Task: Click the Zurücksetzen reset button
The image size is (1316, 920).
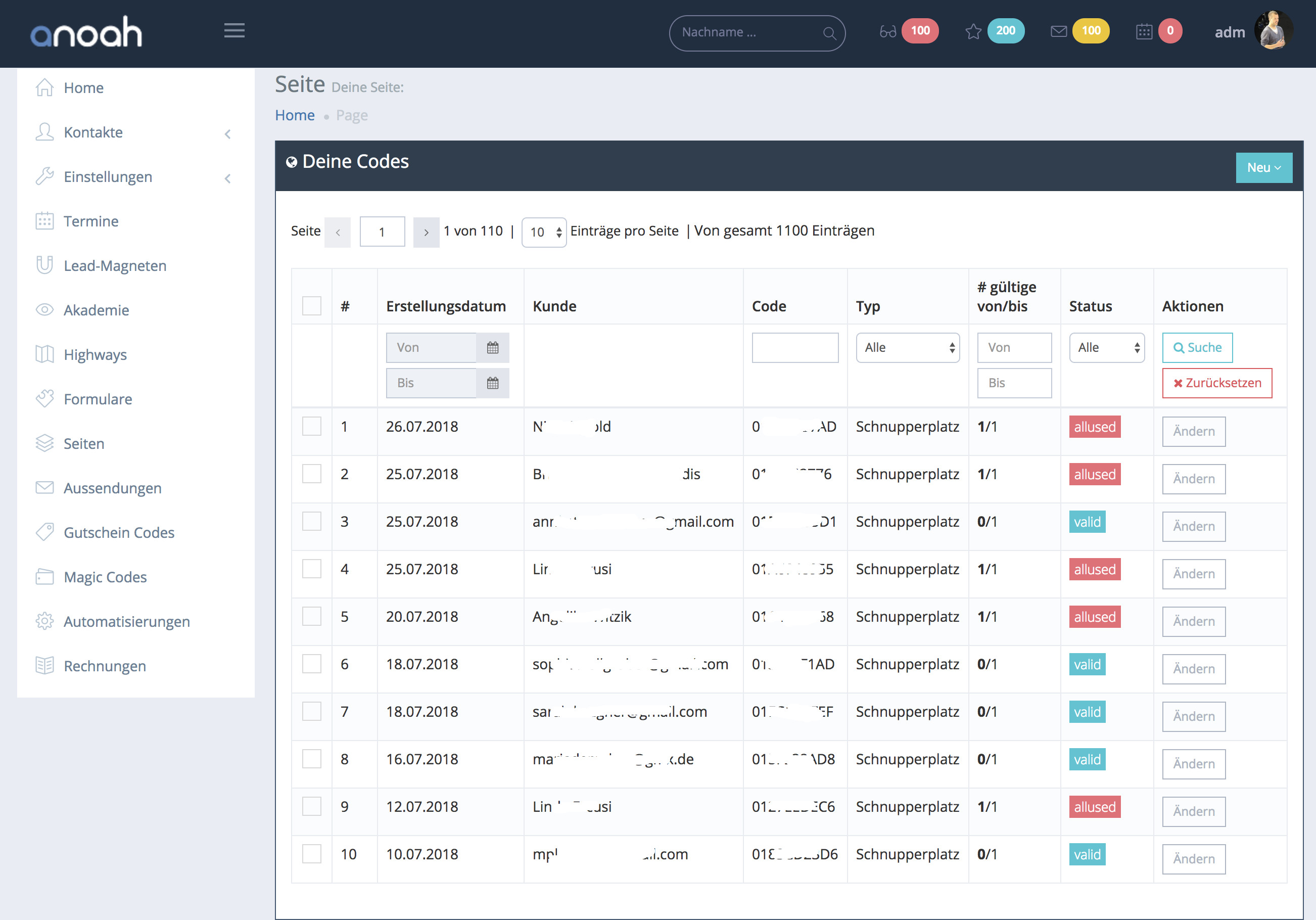Action: [1216, 383]
